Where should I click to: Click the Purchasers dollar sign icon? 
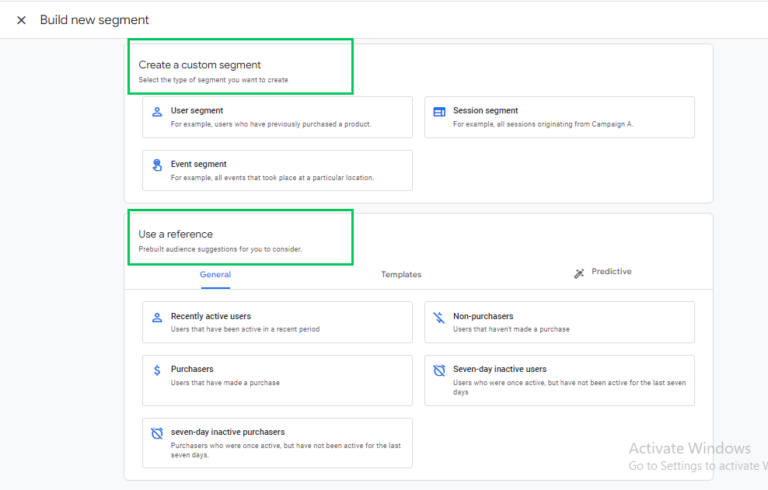pyautogui.click(x=157, y=370)
